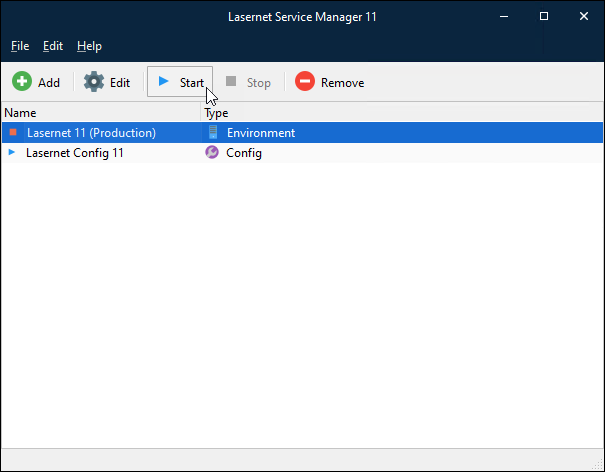This screenshot has width=605, height=472.
Task: Sort by the Type column header
Action: click(402, 113)
